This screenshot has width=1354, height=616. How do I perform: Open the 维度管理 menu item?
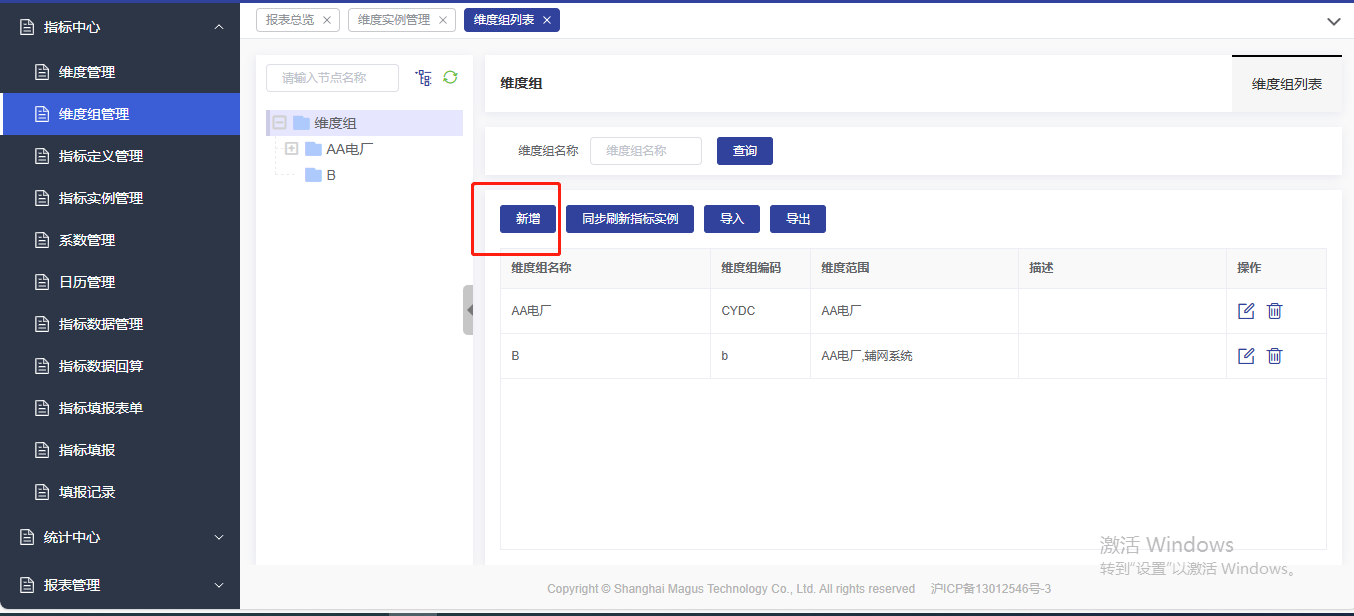[x=87, y=72]
